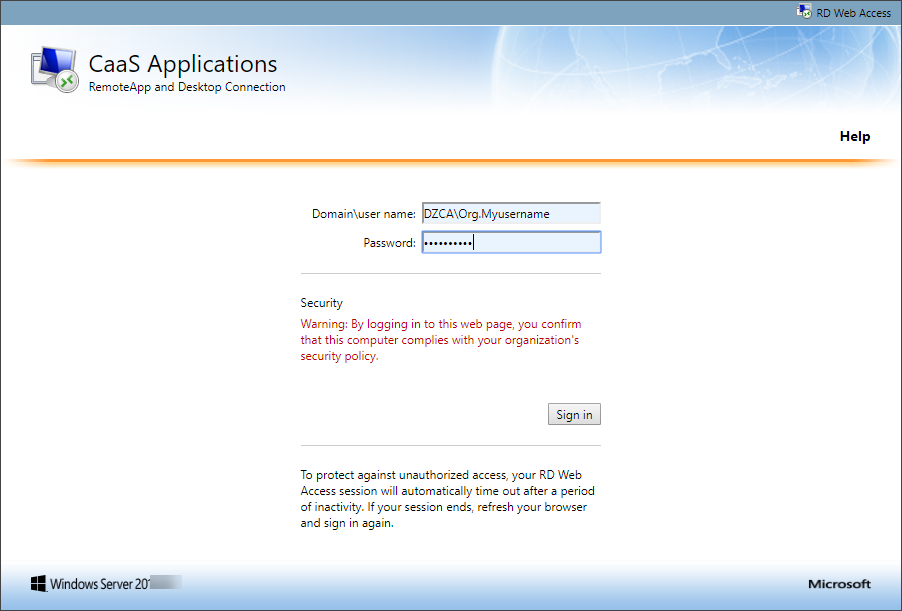Screen dimensions: 902x611
Task: Focus the Password input field
Action: 510,243
